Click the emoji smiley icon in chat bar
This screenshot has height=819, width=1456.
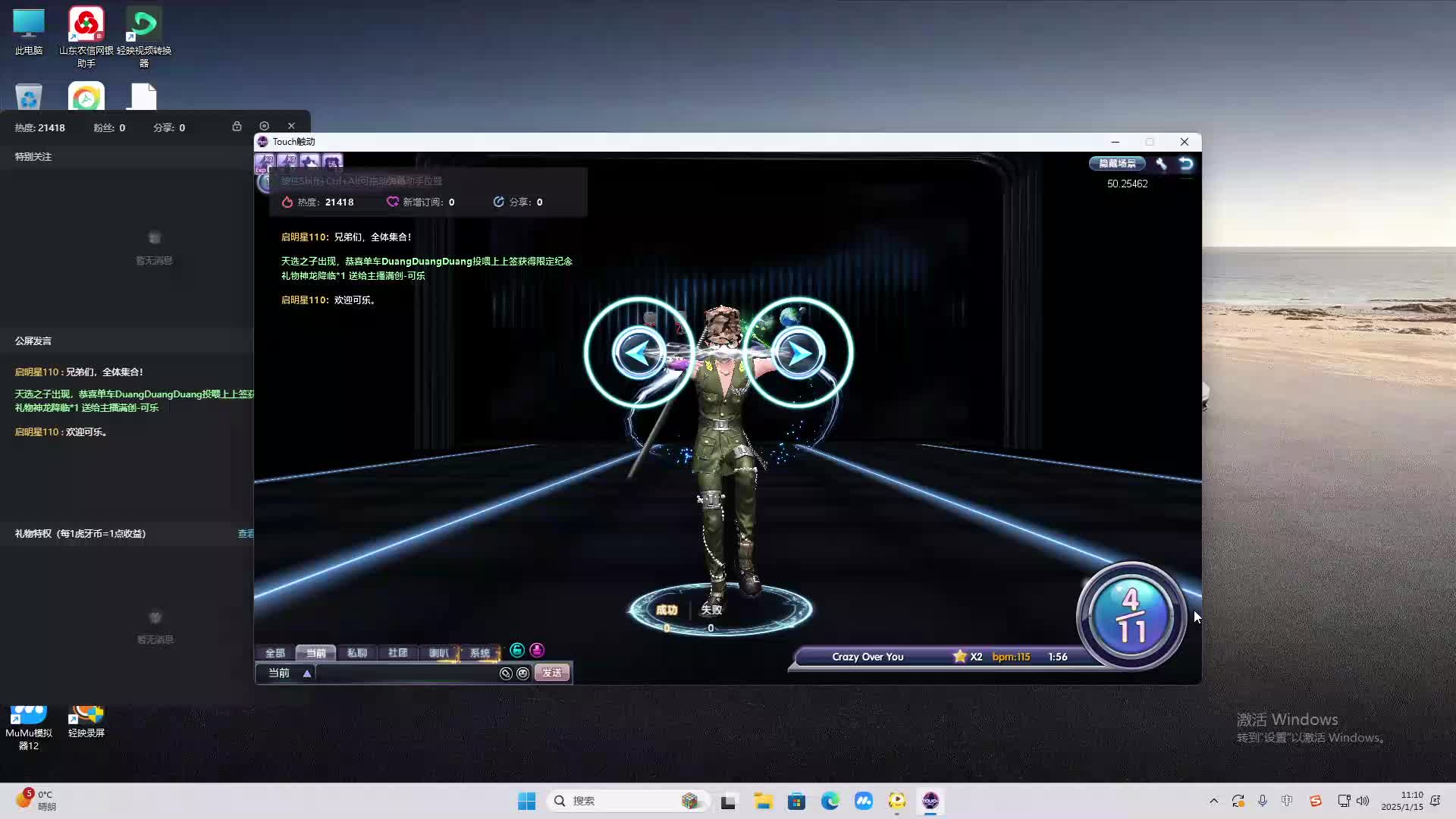point(522,673)
